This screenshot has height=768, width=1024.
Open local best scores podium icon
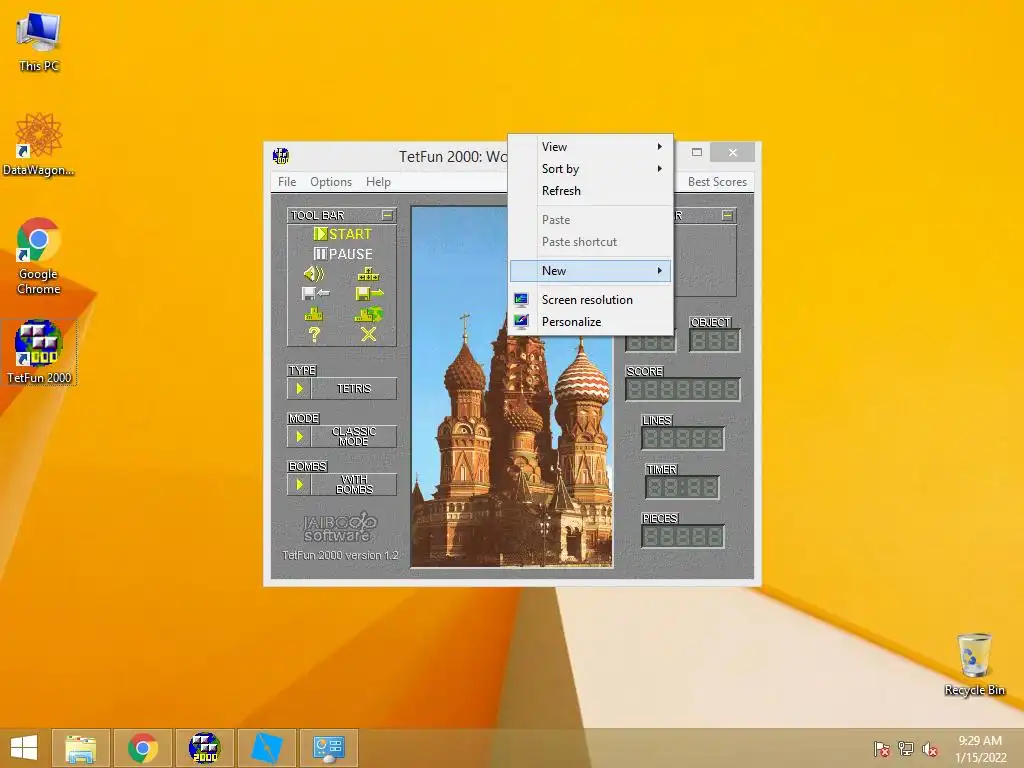click(x=314, y=314)
